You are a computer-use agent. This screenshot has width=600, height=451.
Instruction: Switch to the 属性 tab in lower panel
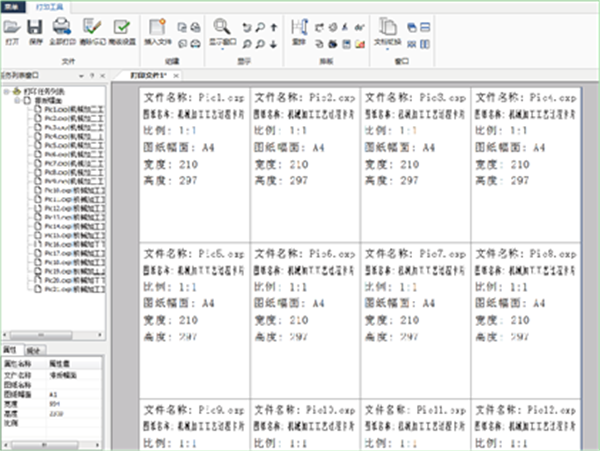point(10,350)
